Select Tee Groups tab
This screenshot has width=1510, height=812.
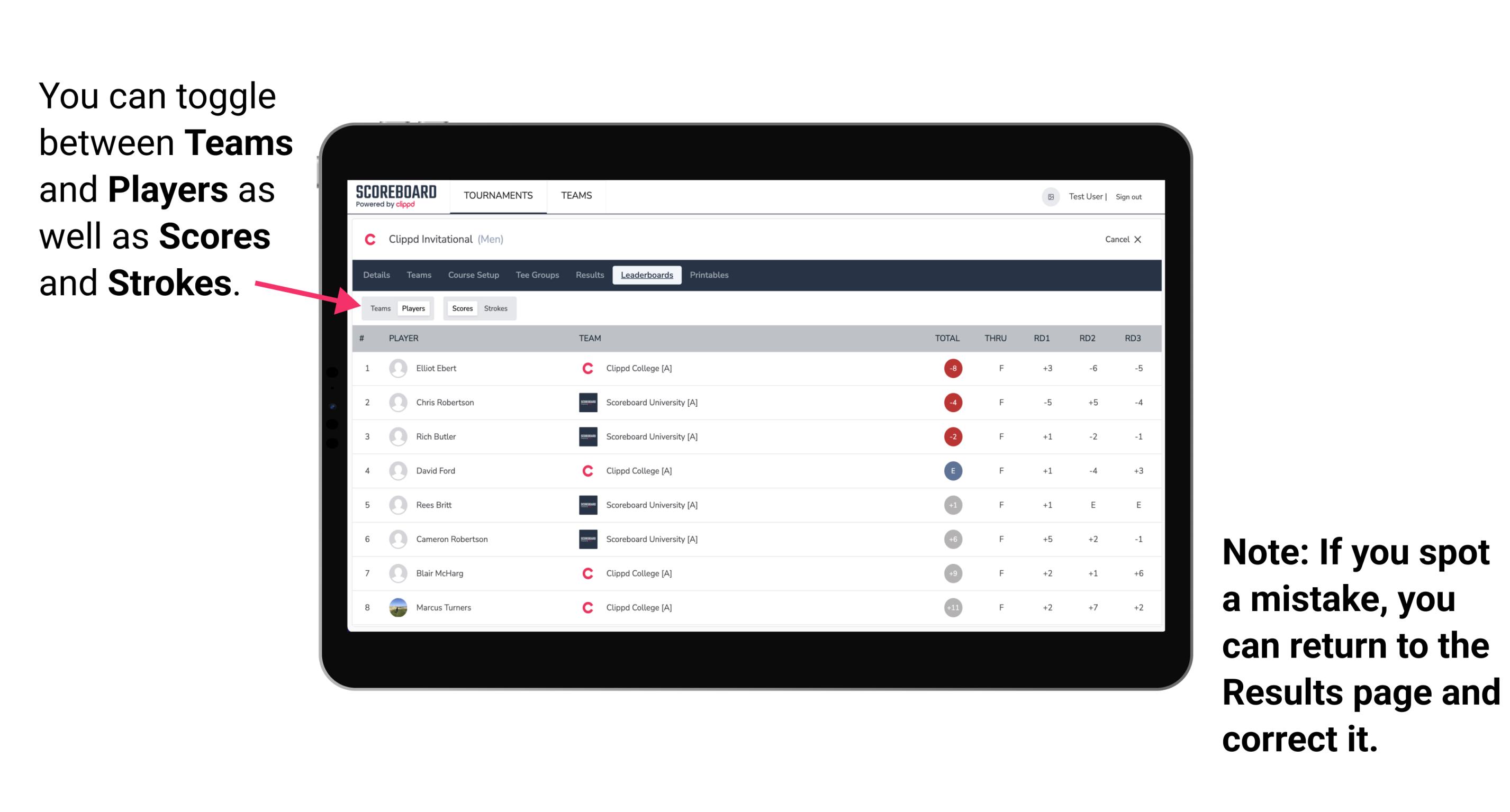[536, 275]
